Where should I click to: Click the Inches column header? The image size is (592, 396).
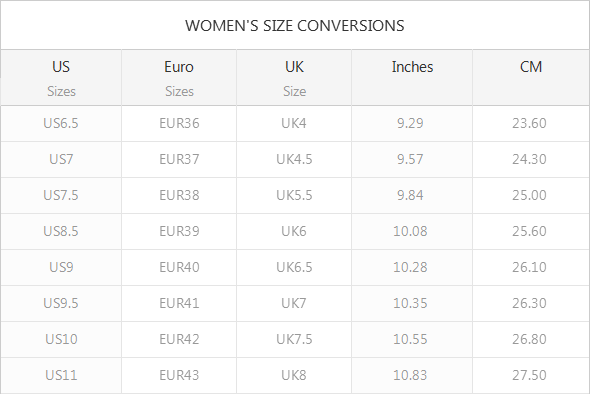coord(412,78)
